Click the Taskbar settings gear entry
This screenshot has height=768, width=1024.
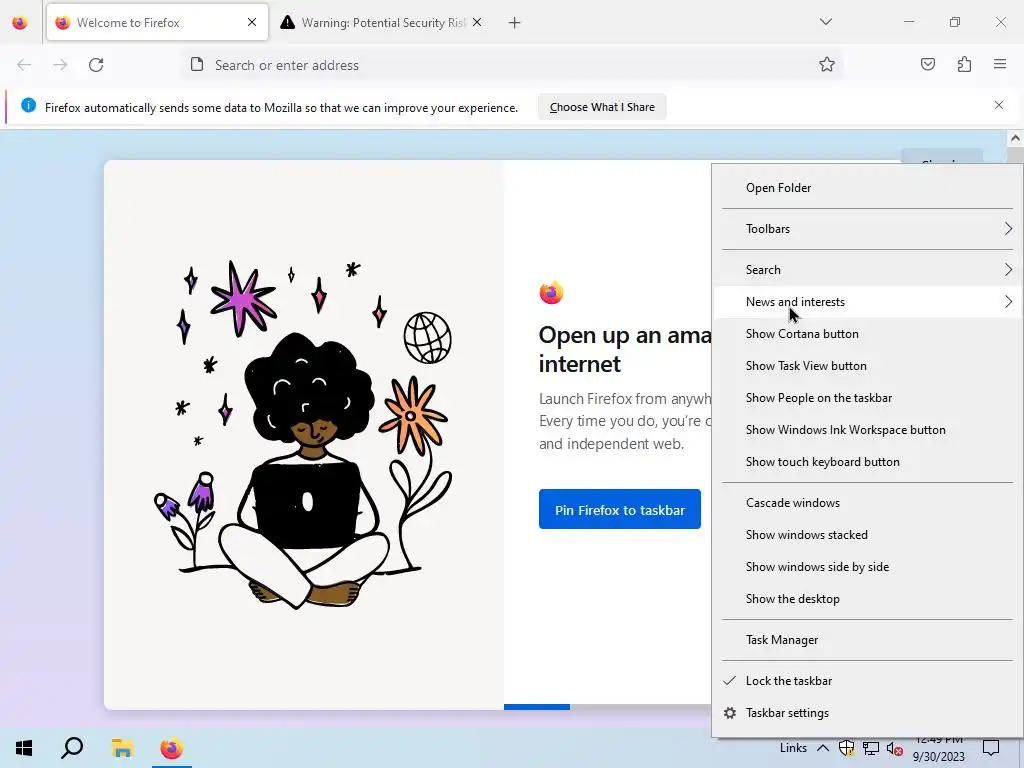coord(867,713)
